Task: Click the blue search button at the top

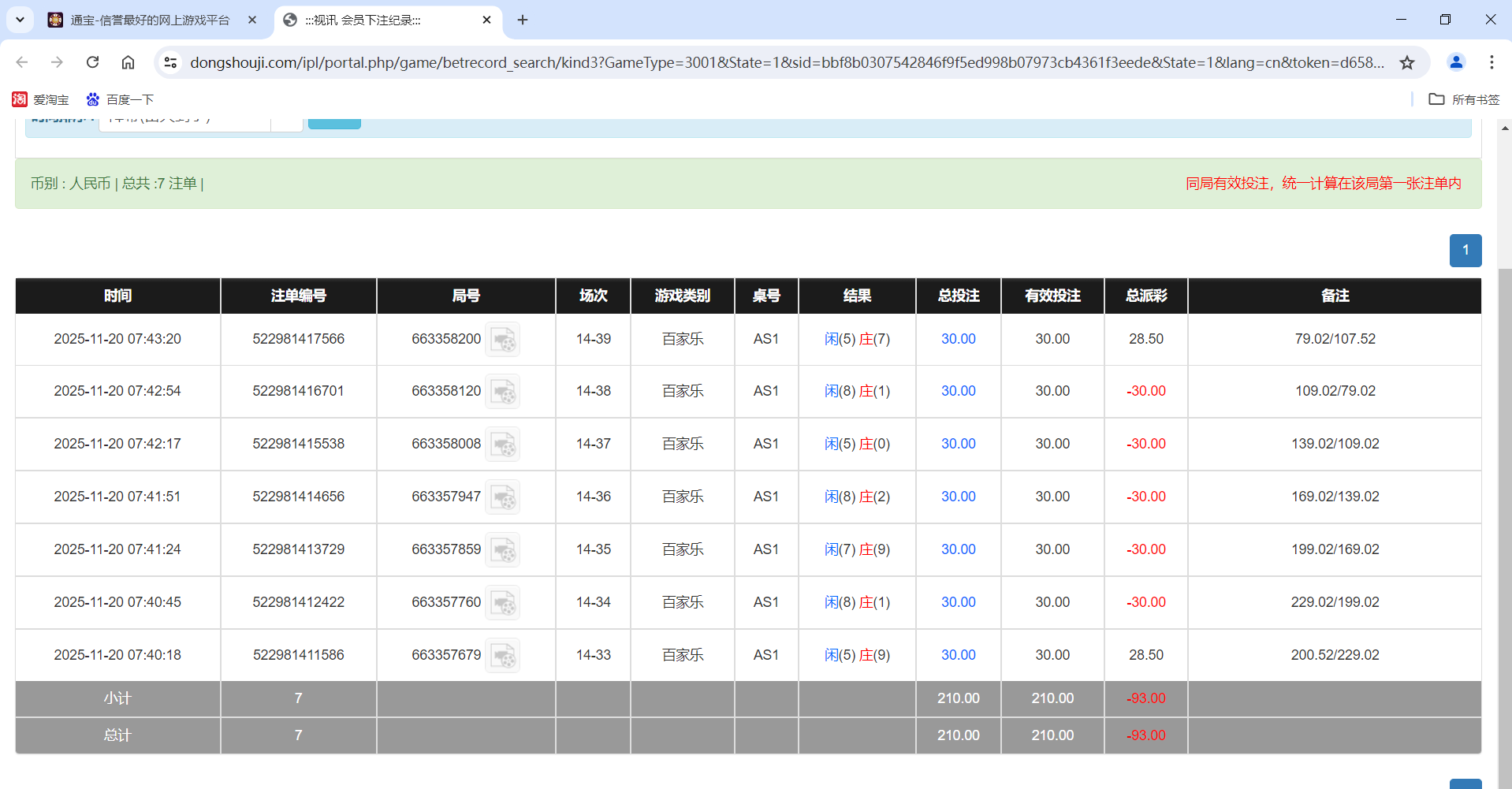Action: coord(334,118)
